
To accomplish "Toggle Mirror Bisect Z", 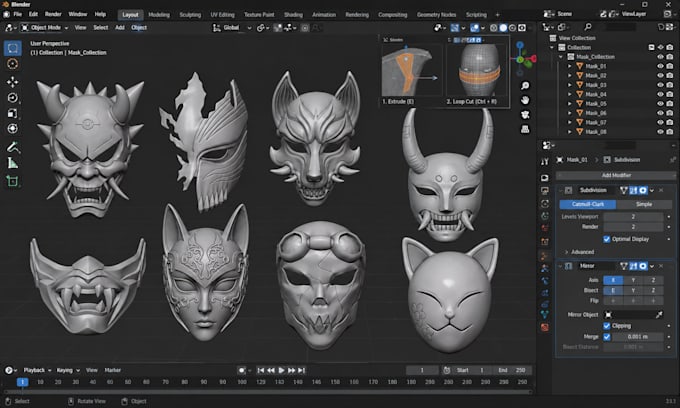I will tap(653, 290).
